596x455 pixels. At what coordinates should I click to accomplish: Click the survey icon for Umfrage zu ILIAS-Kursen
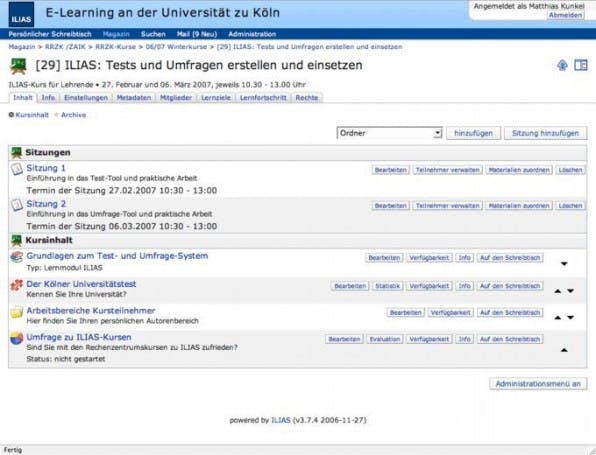click(17, 338)
